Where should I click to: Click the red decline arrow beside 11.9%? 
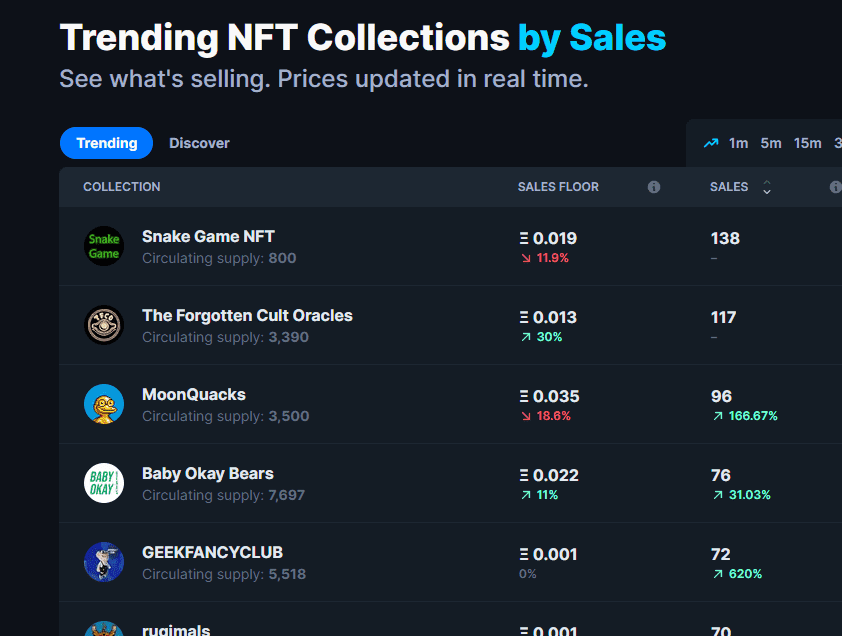(x=525, y=257)
